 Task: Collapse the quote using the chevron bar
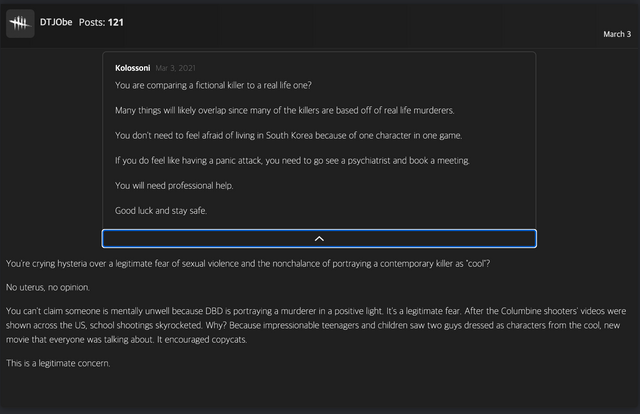(x=319, y=238)
